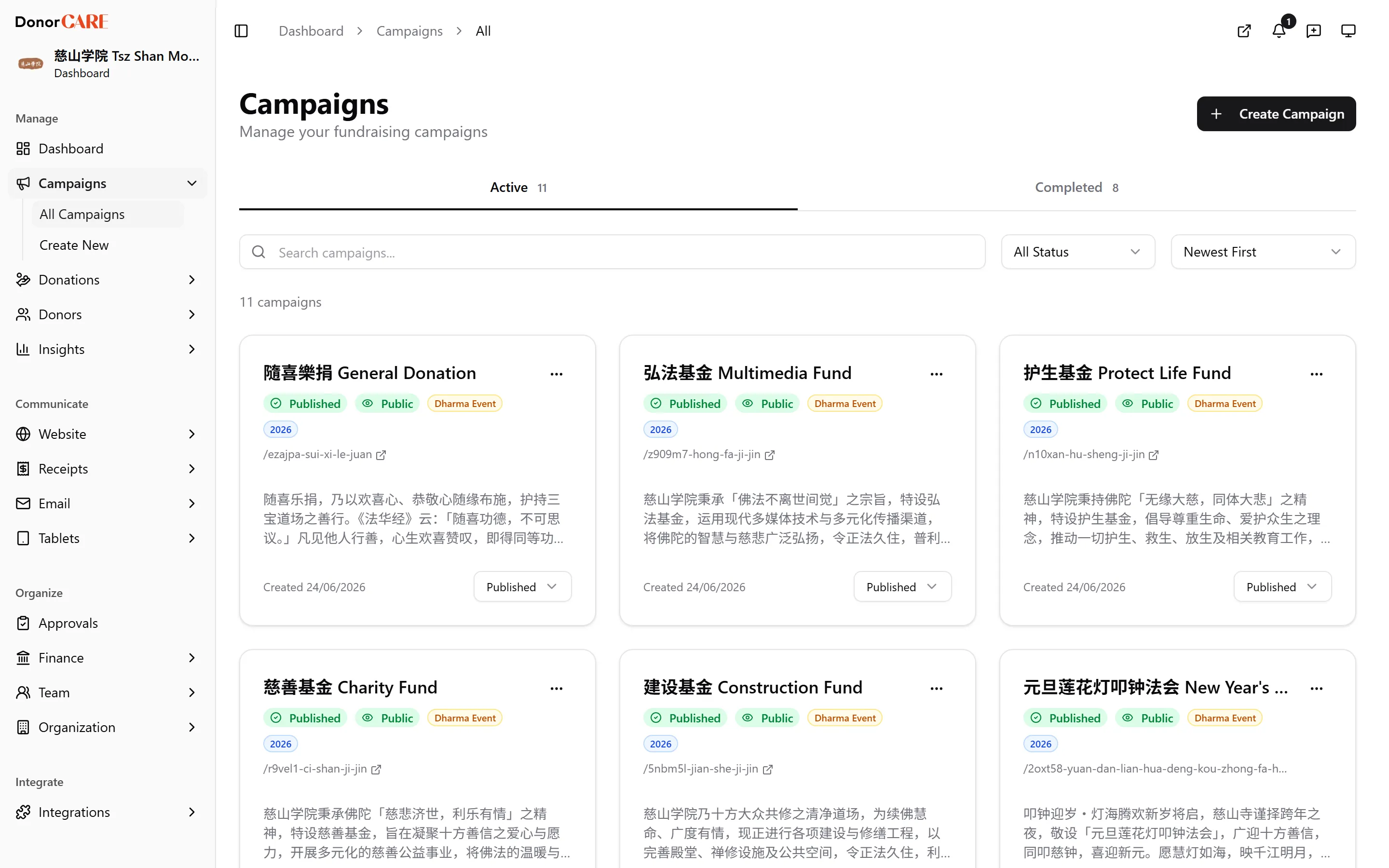
Task: Click the DonorCARE logo
Action: click(61, 22)
